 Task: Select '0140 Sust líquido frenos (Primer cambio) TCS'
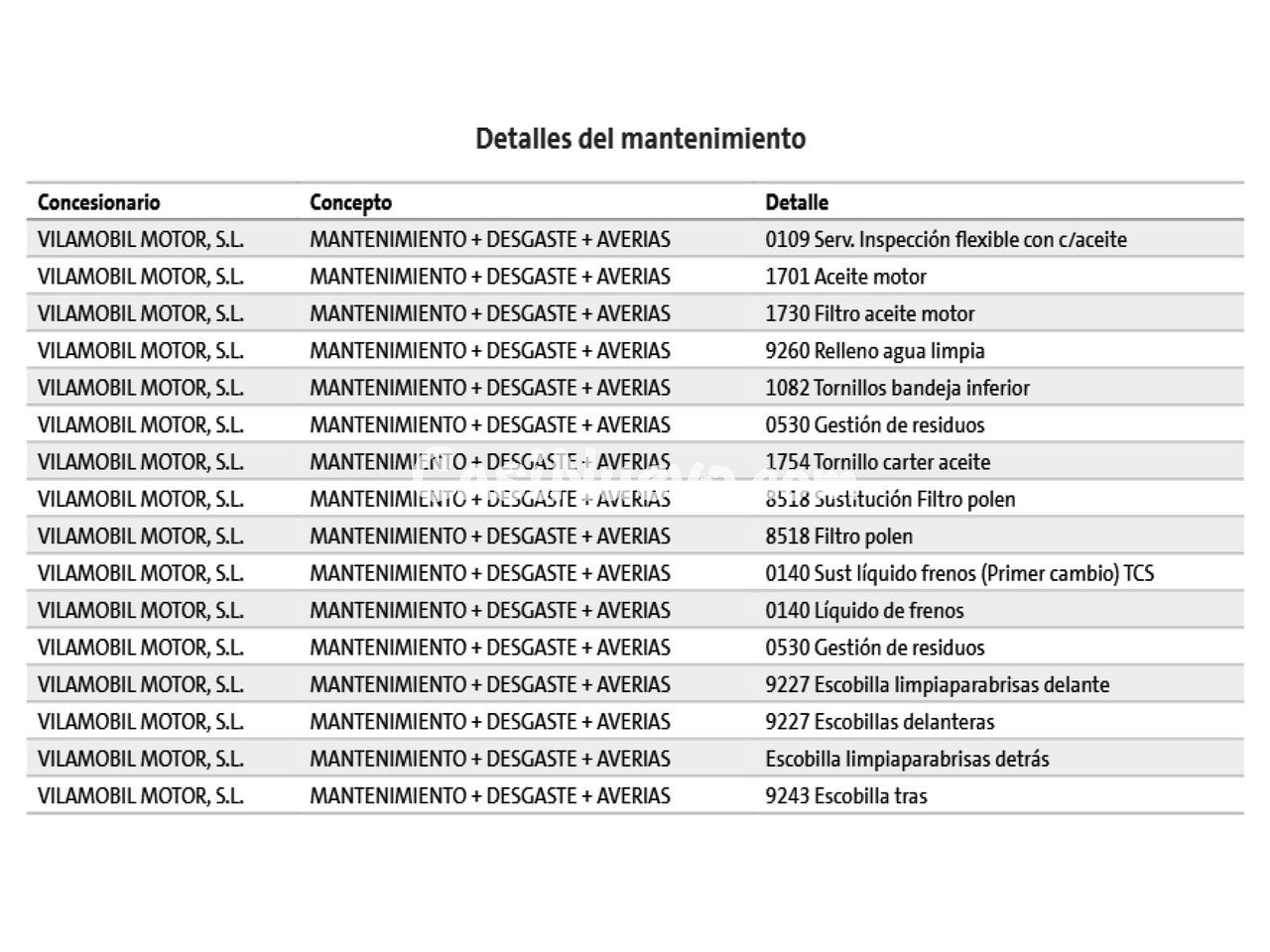(959, 573)
